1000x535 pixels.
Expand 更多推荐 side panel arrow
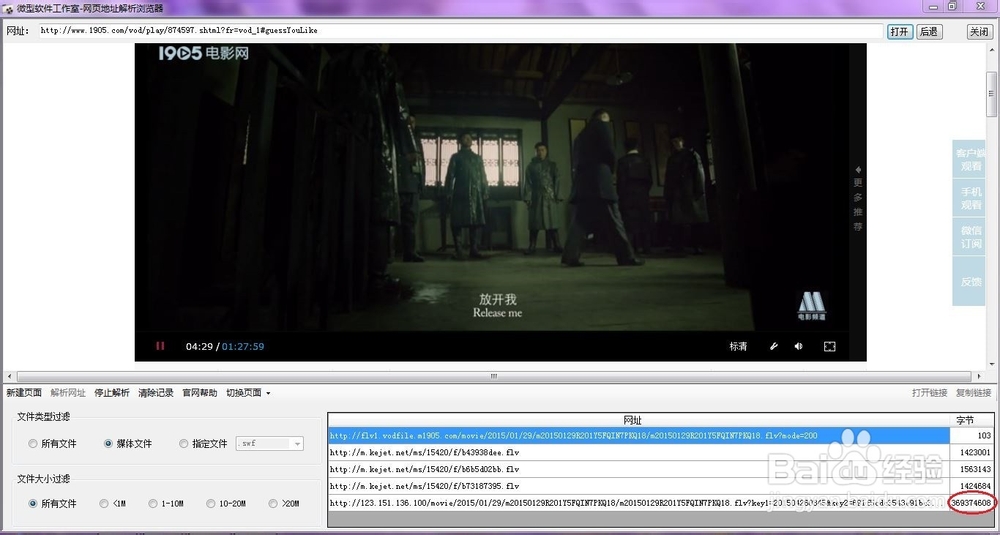tap(858, 170)
